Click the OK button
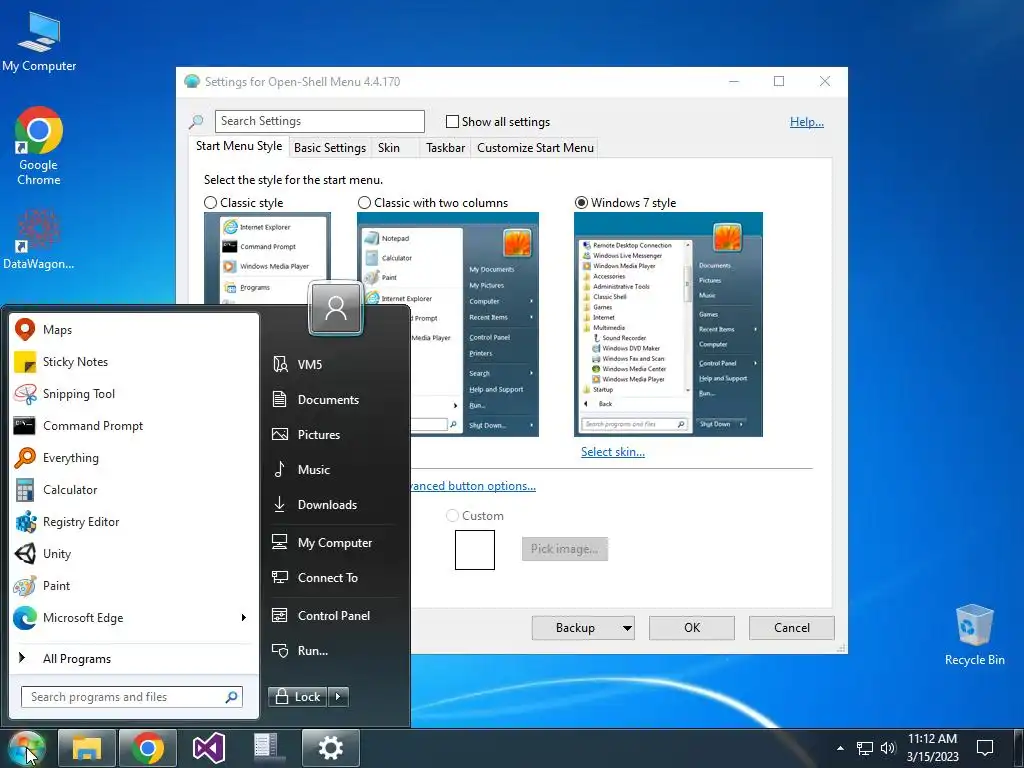 point(692,628)
